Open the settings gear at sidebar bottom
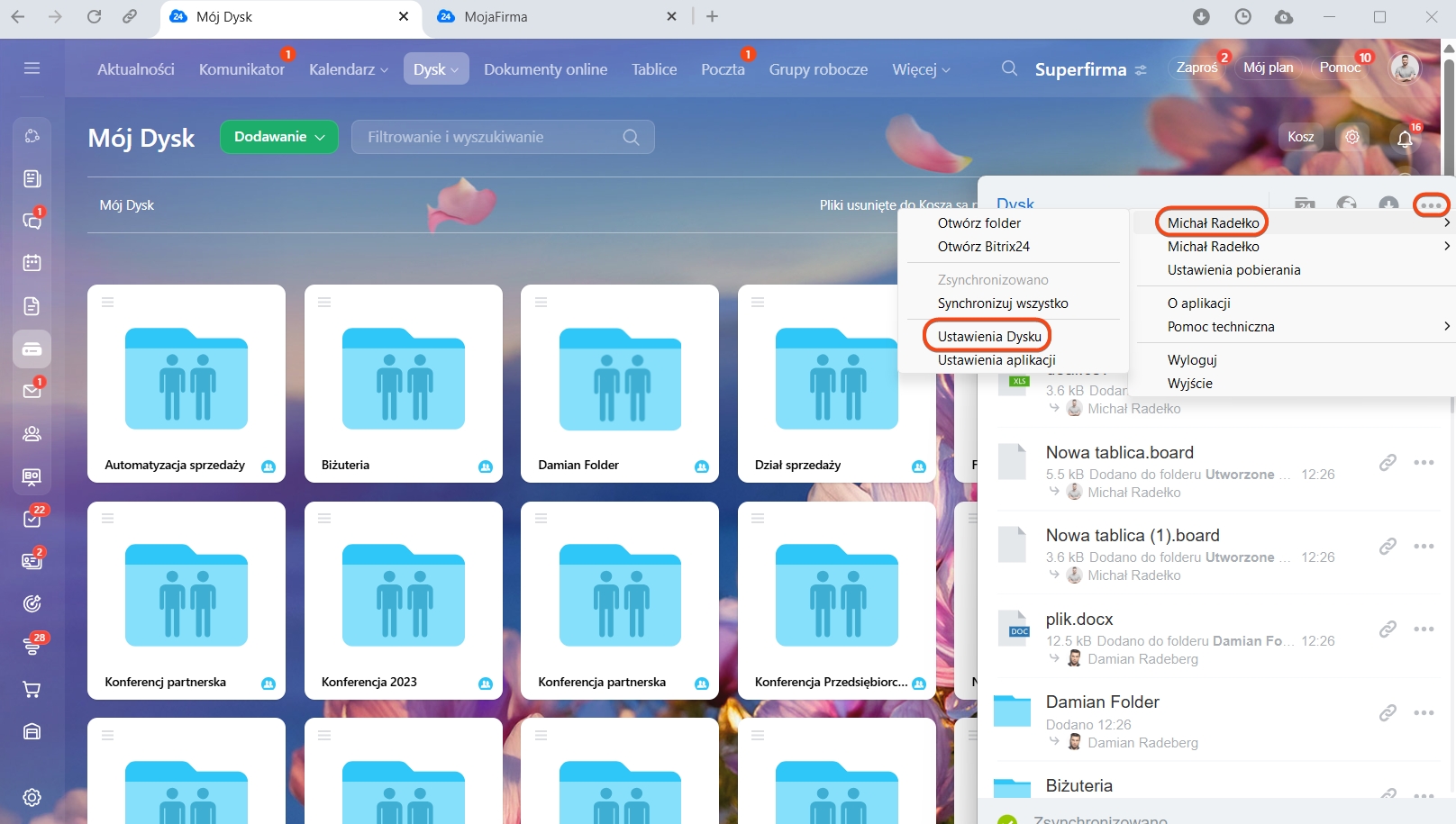1456x824 pixels. click(32, 797)
